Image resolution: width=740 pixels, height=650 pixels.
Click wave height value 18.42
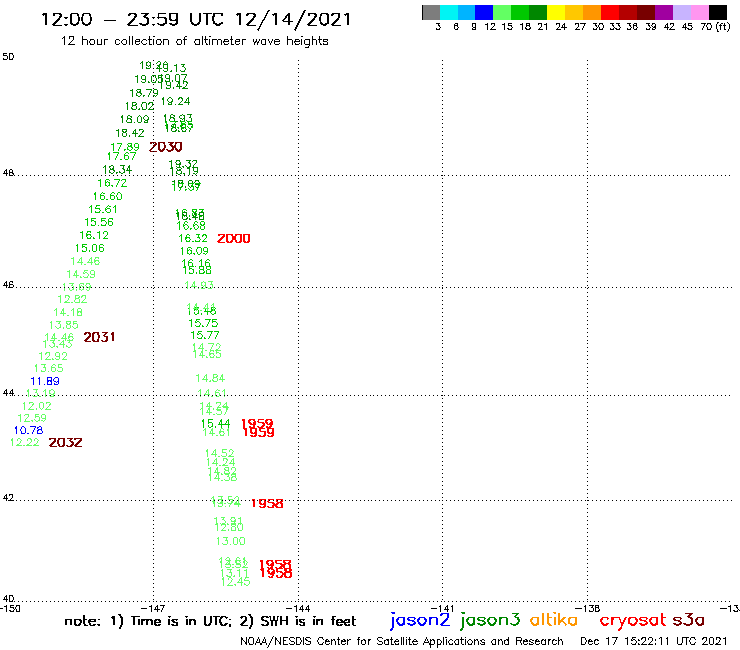[x=130, y=133]
